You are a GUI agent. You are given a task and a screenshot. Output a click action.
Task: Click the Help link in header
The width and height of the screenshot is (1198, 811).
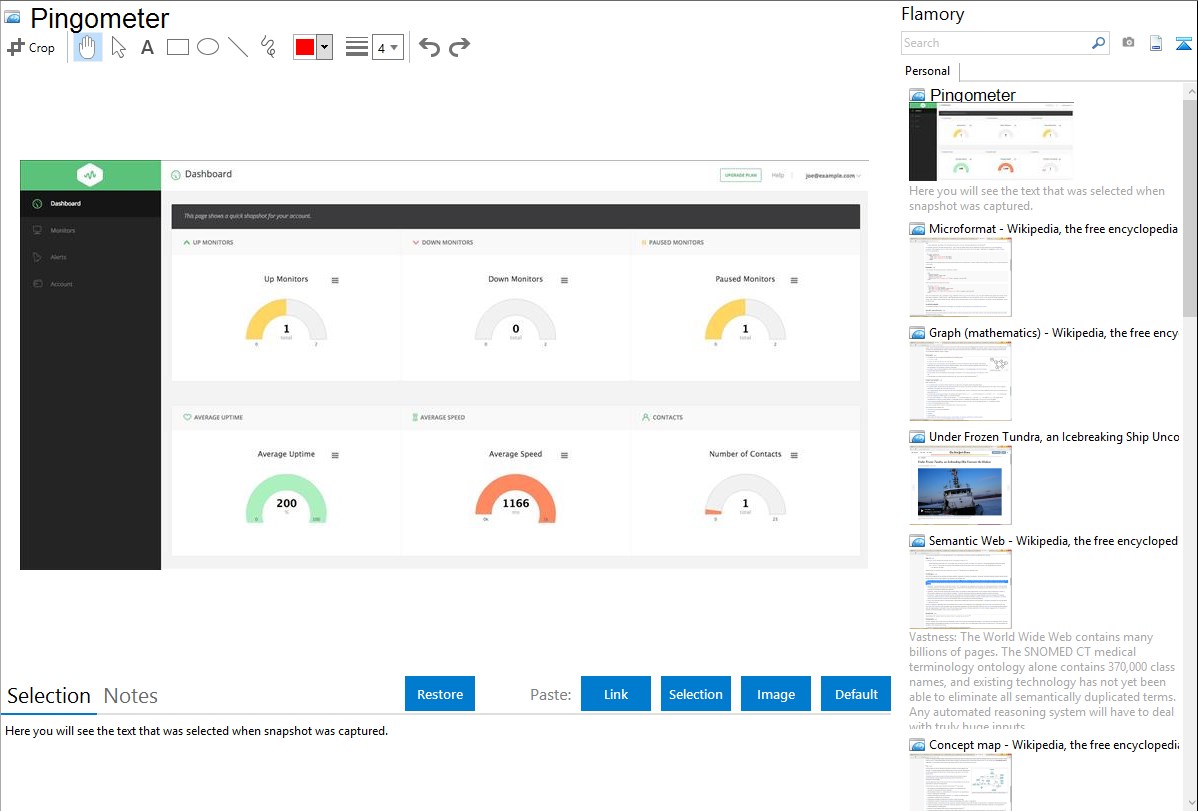(x=778, y=175)
